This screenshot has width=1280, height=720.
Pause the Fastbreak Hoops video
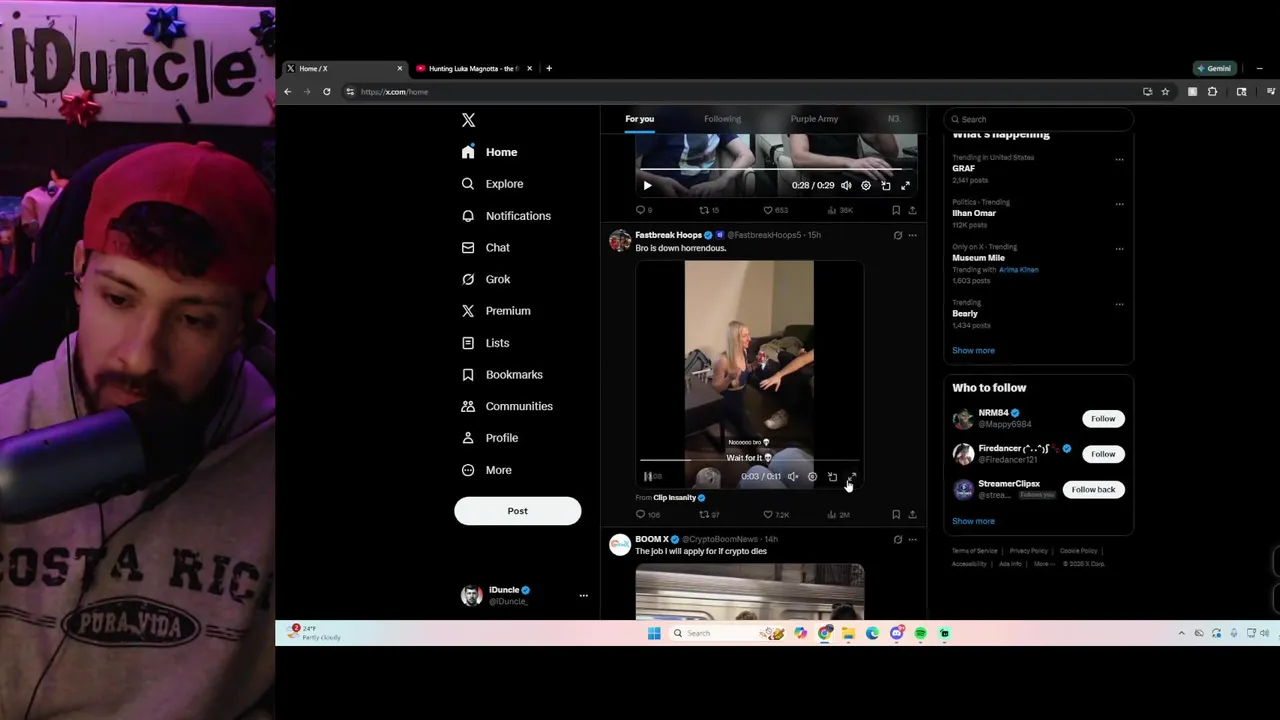point(648,477)
